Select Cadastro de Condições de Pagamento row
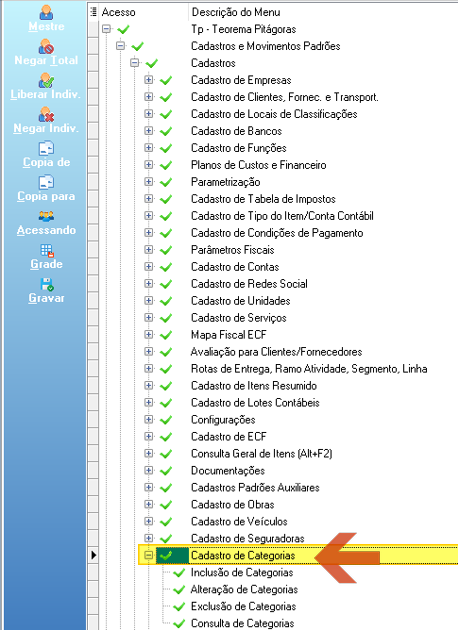Viewport: 458px width, 630px height. click(277, 233)
